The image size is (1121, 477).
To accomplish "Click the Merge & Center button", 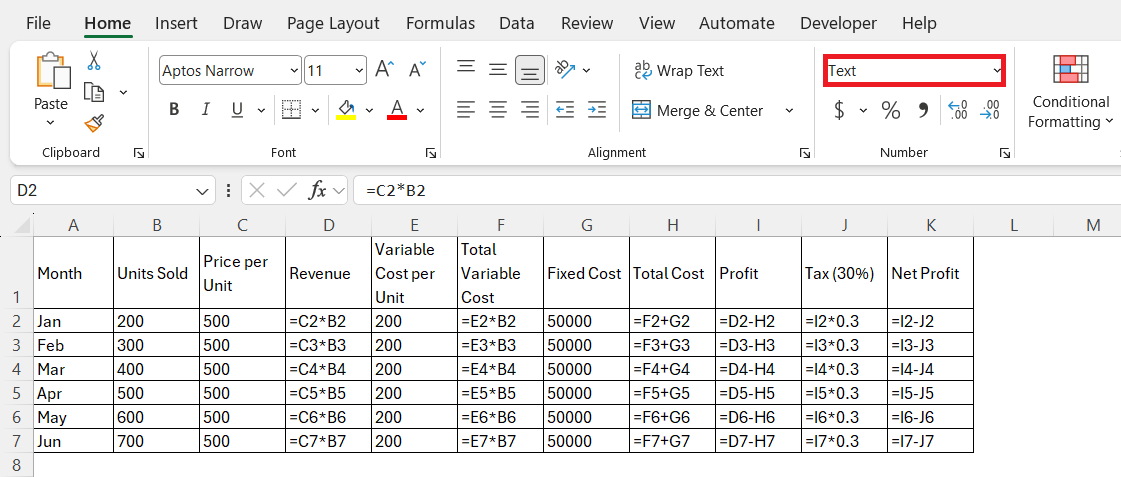I will pos(698,111).
